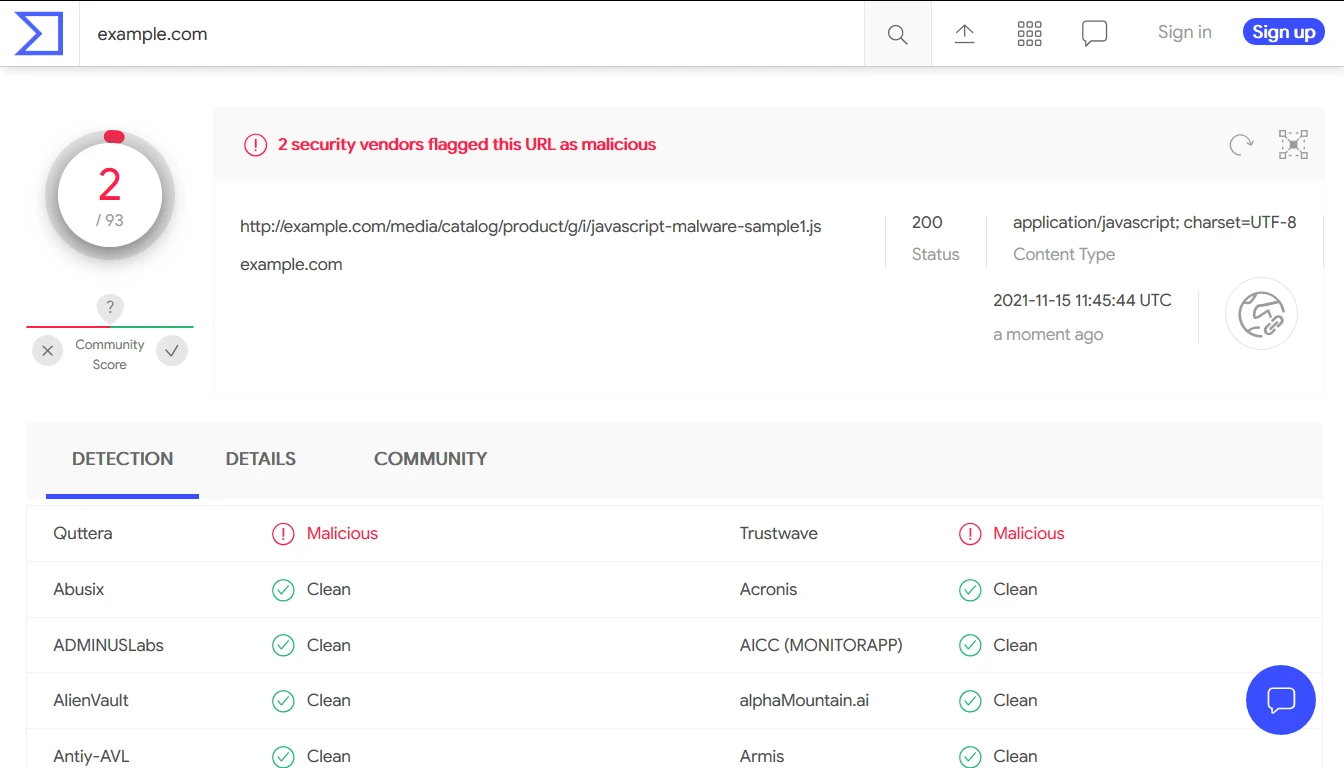Click the comments icon in header
This screenshot has height=768, width=1344.
[1094, 34]
